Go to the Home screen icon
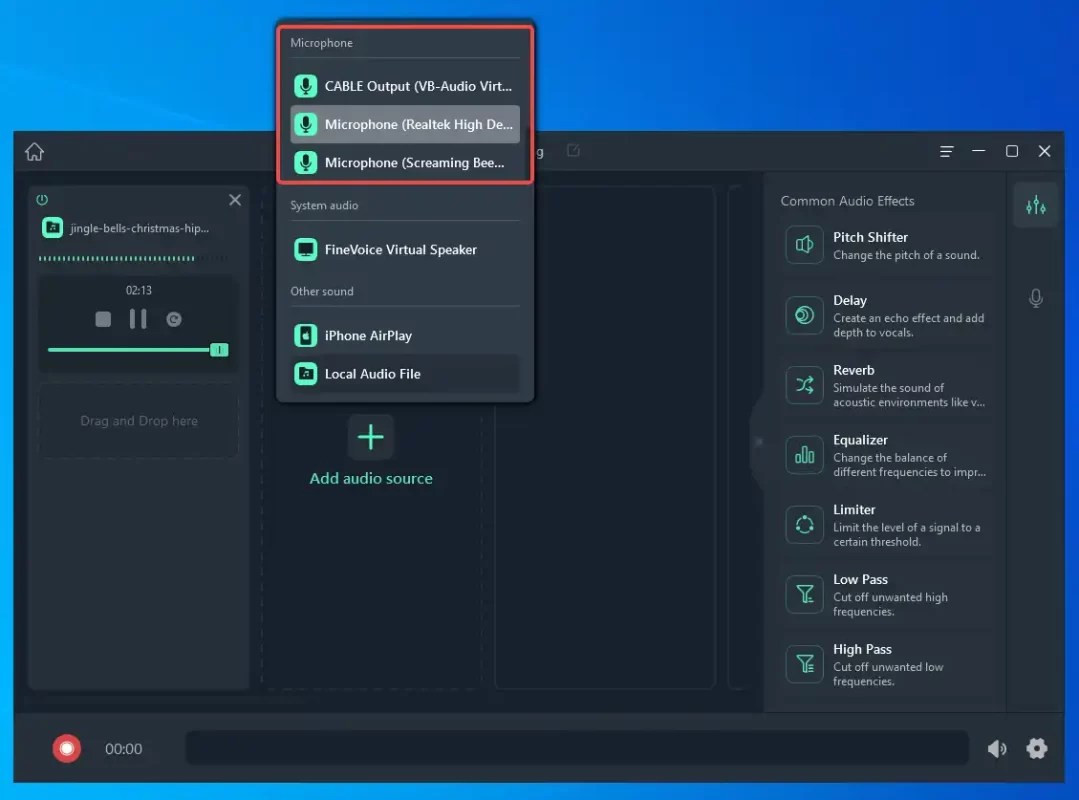 [34, 151]
